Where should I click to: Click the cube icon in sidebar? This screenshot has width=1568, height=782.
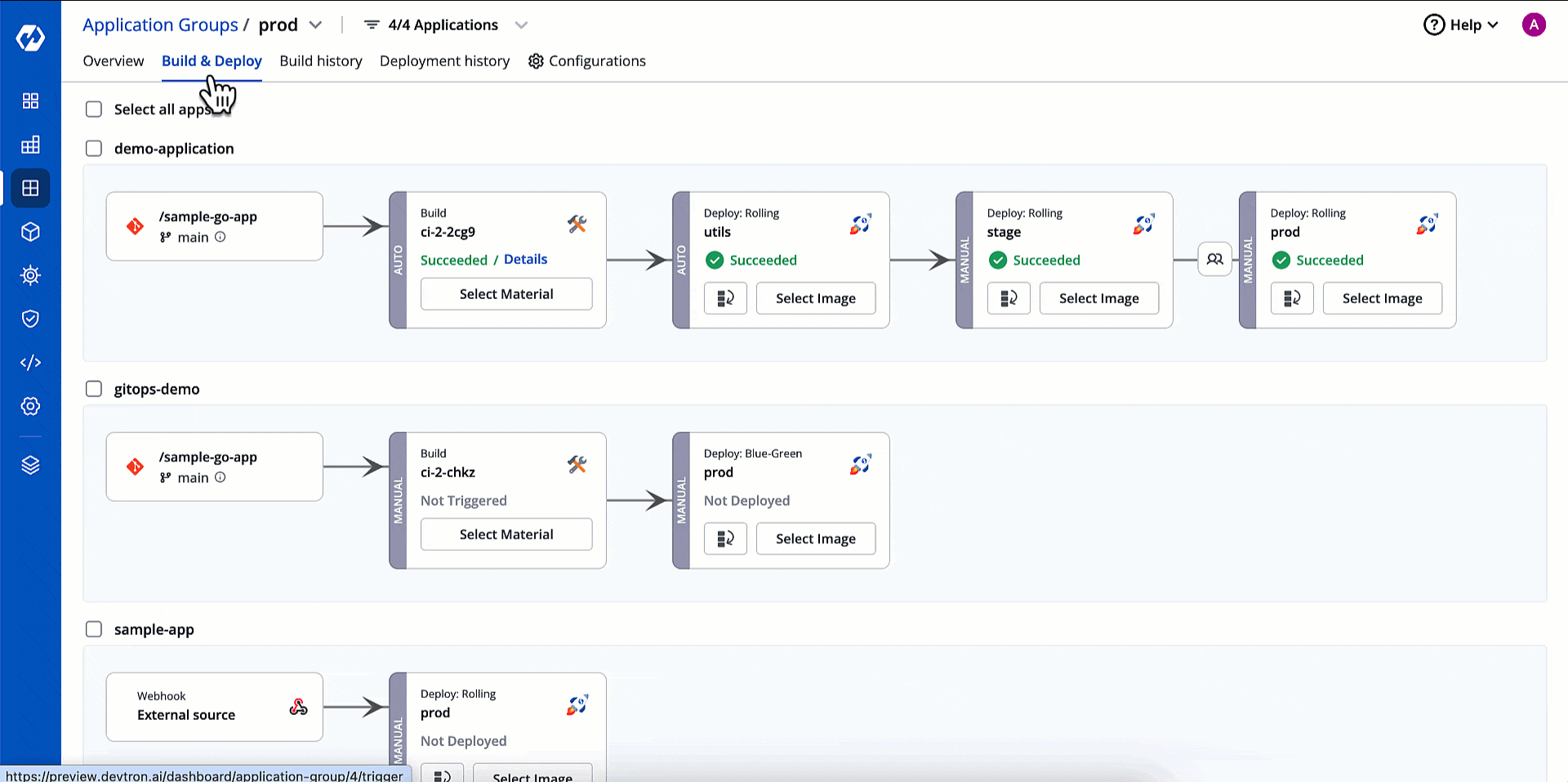(30, 232)
